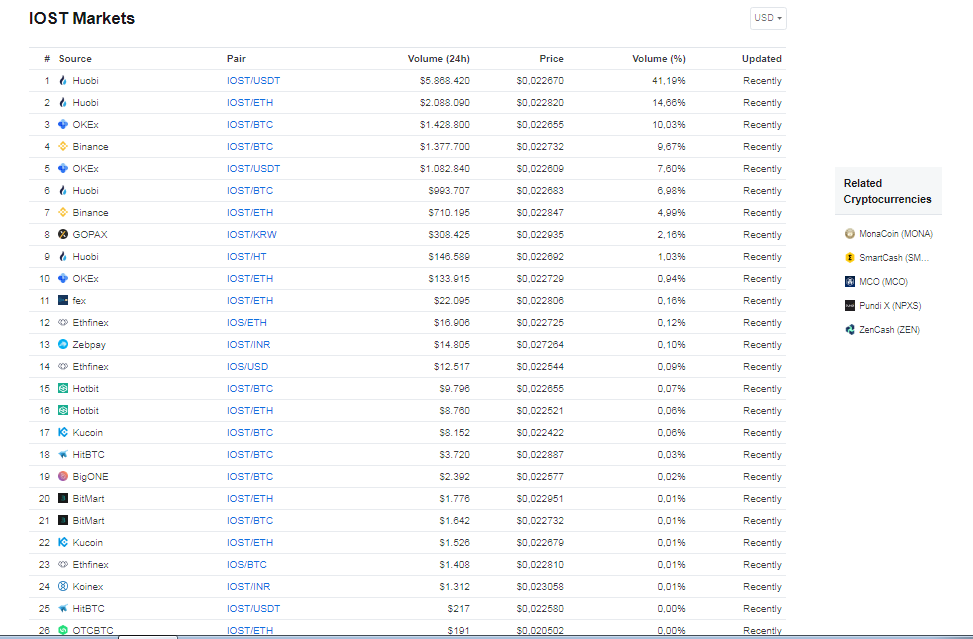The height and width of the screenshot is (639, 973).
Task: Open MCO (MCO) related currency
Action: [x=883, y=282]
